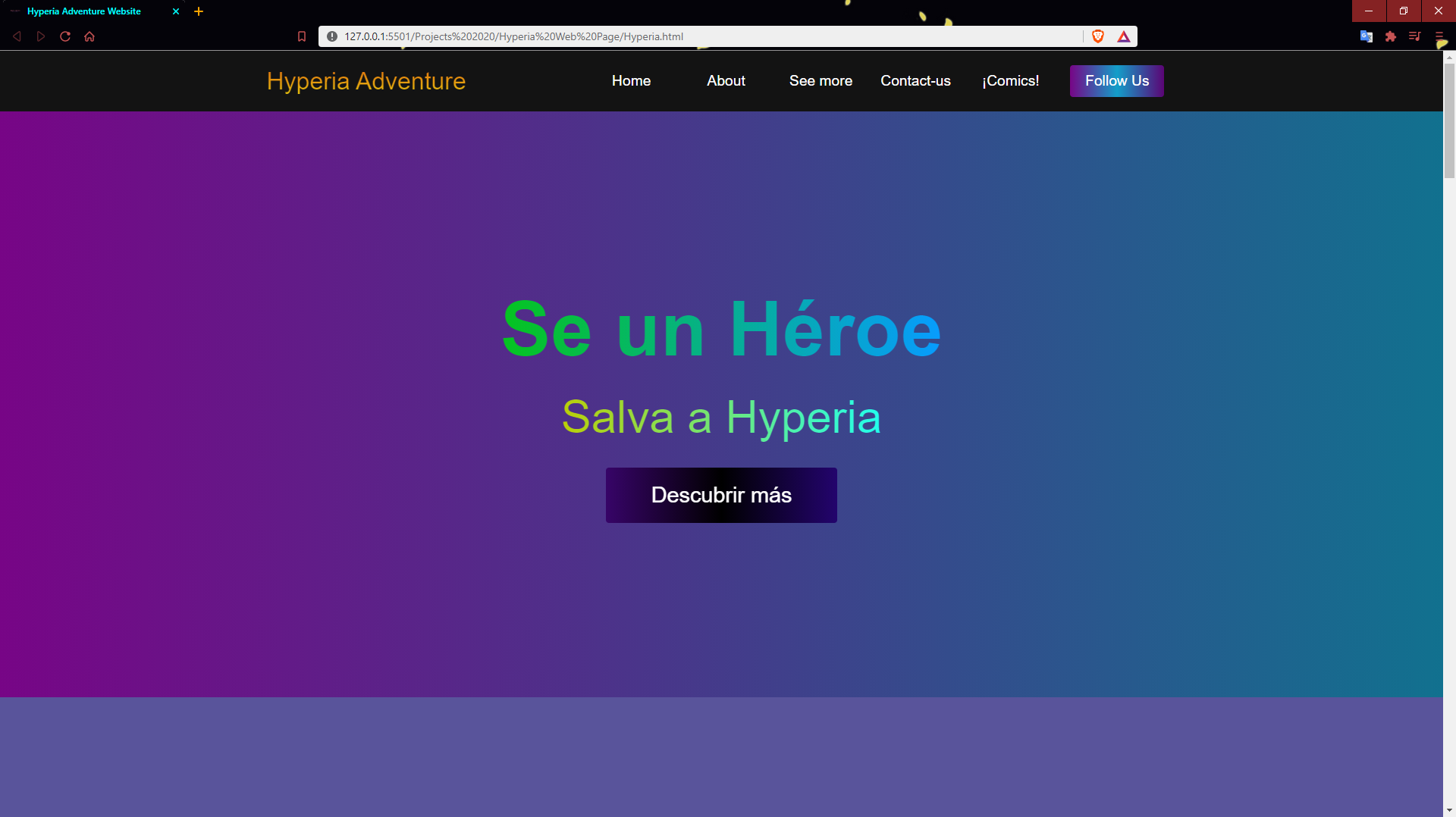Open the extensions puzzle piece icon
Image resolution: width=1456 pixels, height=817 pixels.
[x=1391, y=36]
